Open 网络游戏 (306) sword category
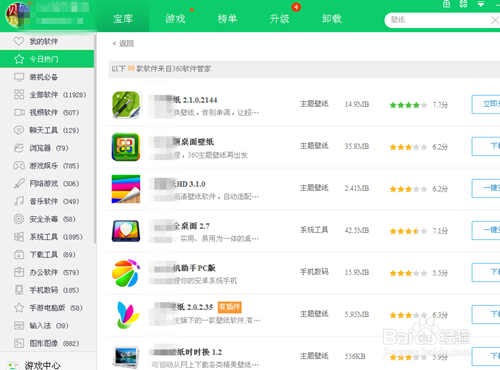This screenshot has width=500, height=370. (47, 183)
